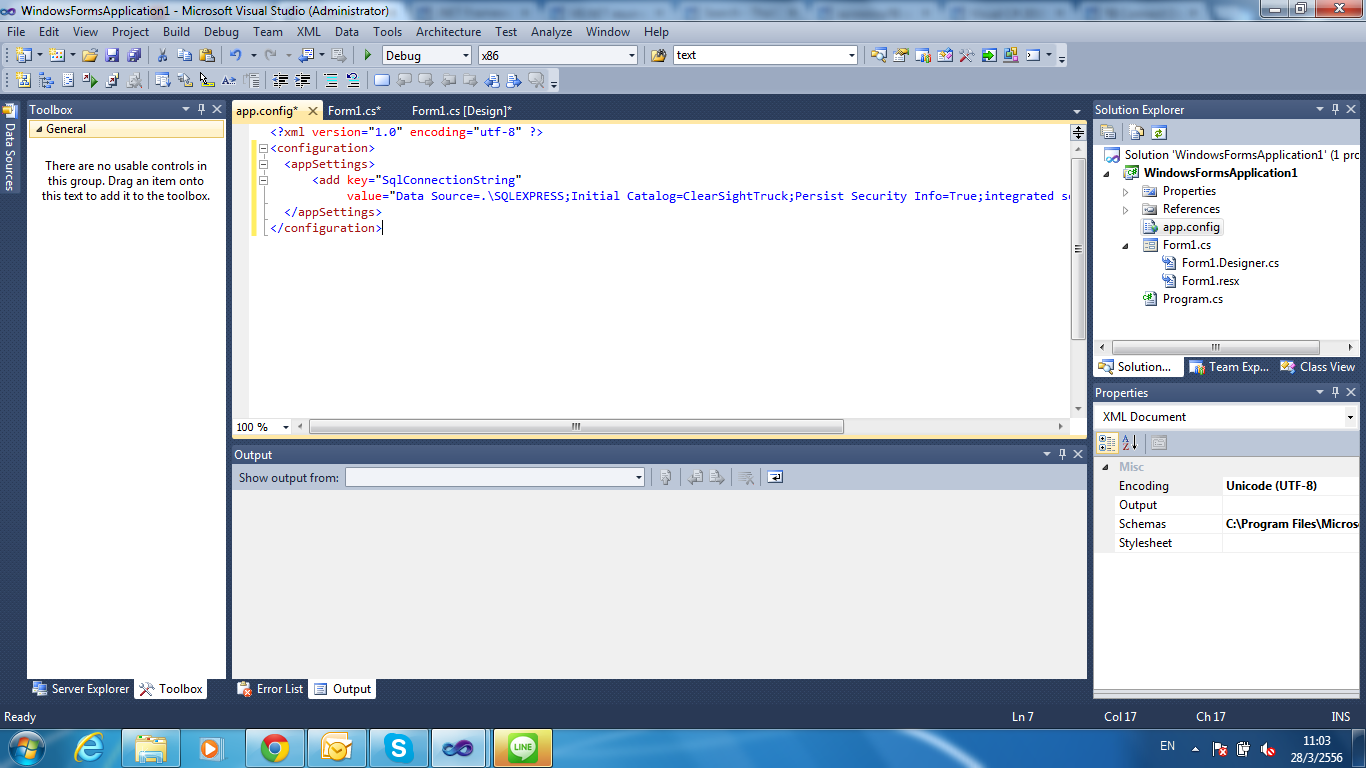Toggle auto hide pin on Solution Explorer
The image size is (1366, 768).
(1334, 109)
